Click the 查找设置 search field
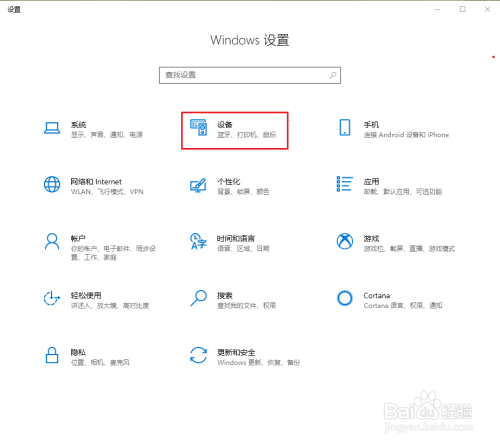Viewport: 500px width, 444px height. click(x=250, y=75)
